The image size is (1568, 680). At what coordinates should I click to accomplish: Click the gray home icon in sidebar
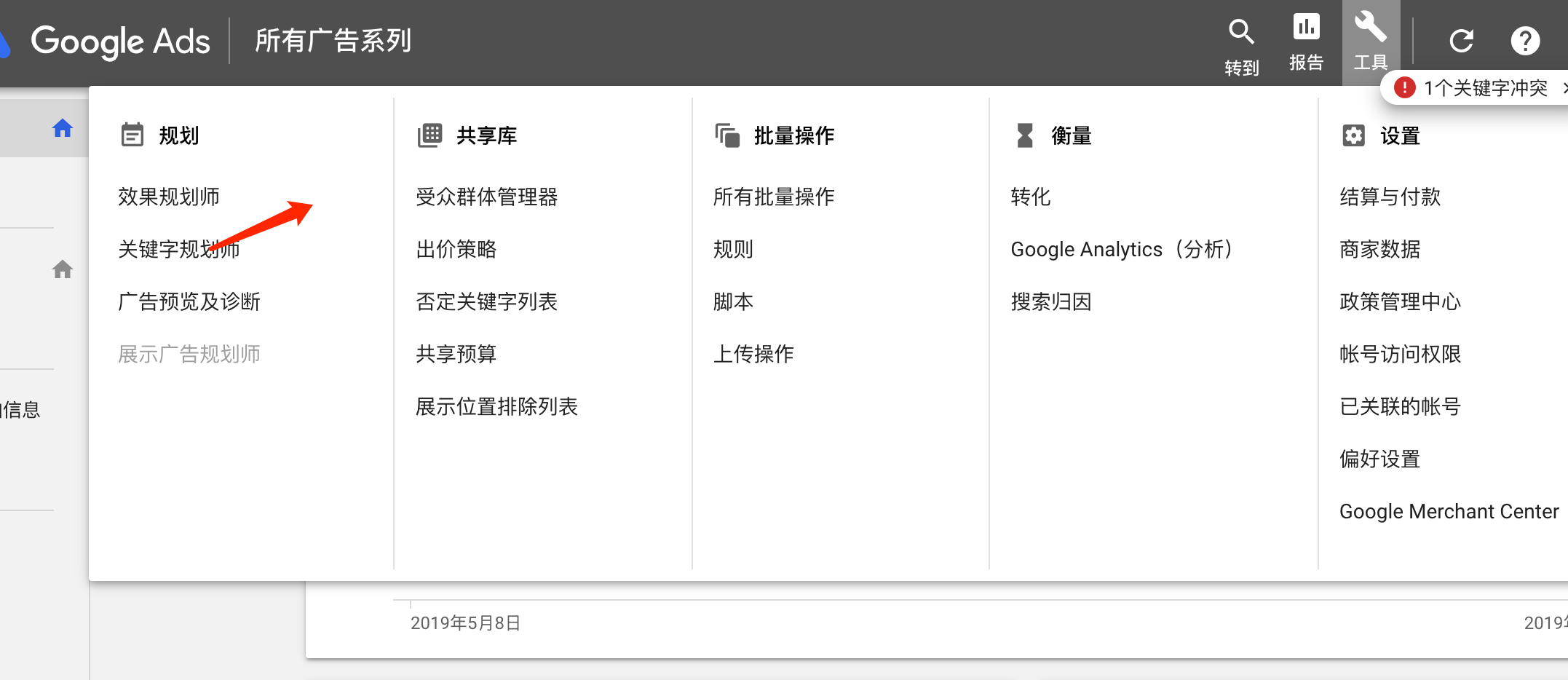point(63,269)
